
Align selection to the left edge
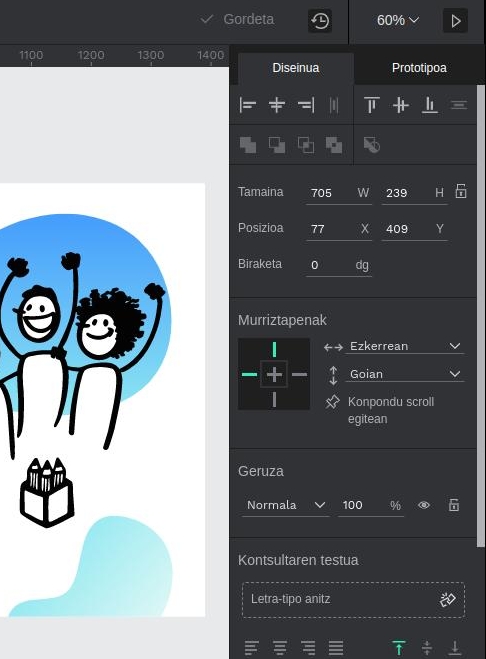[x=248, y=105]
